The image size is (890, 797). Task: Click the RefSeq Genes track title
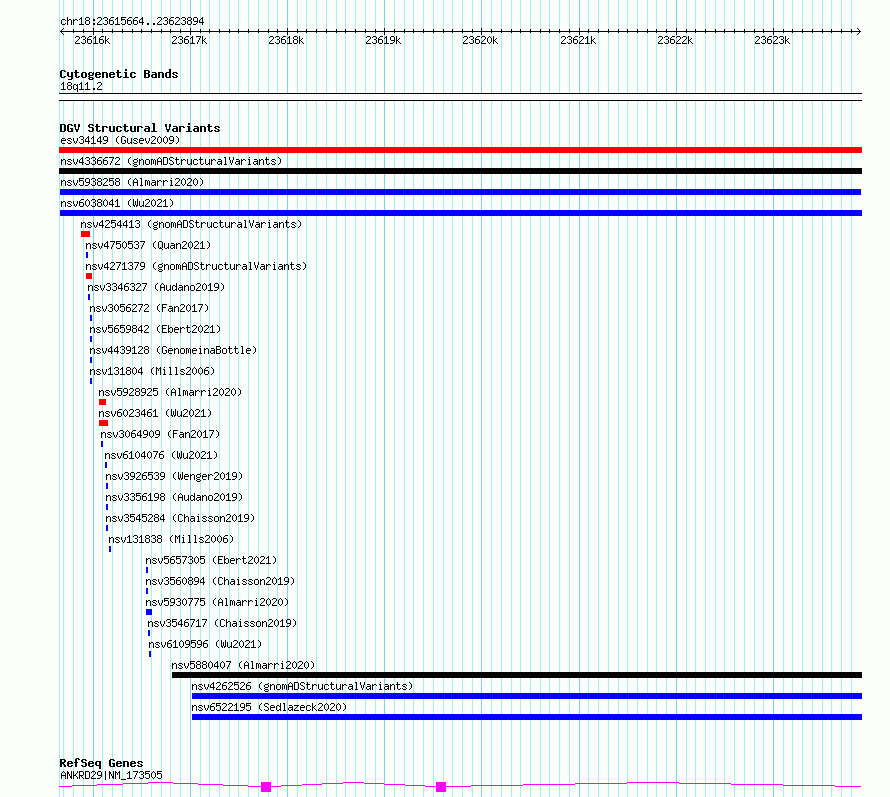[x=101, y=764]
